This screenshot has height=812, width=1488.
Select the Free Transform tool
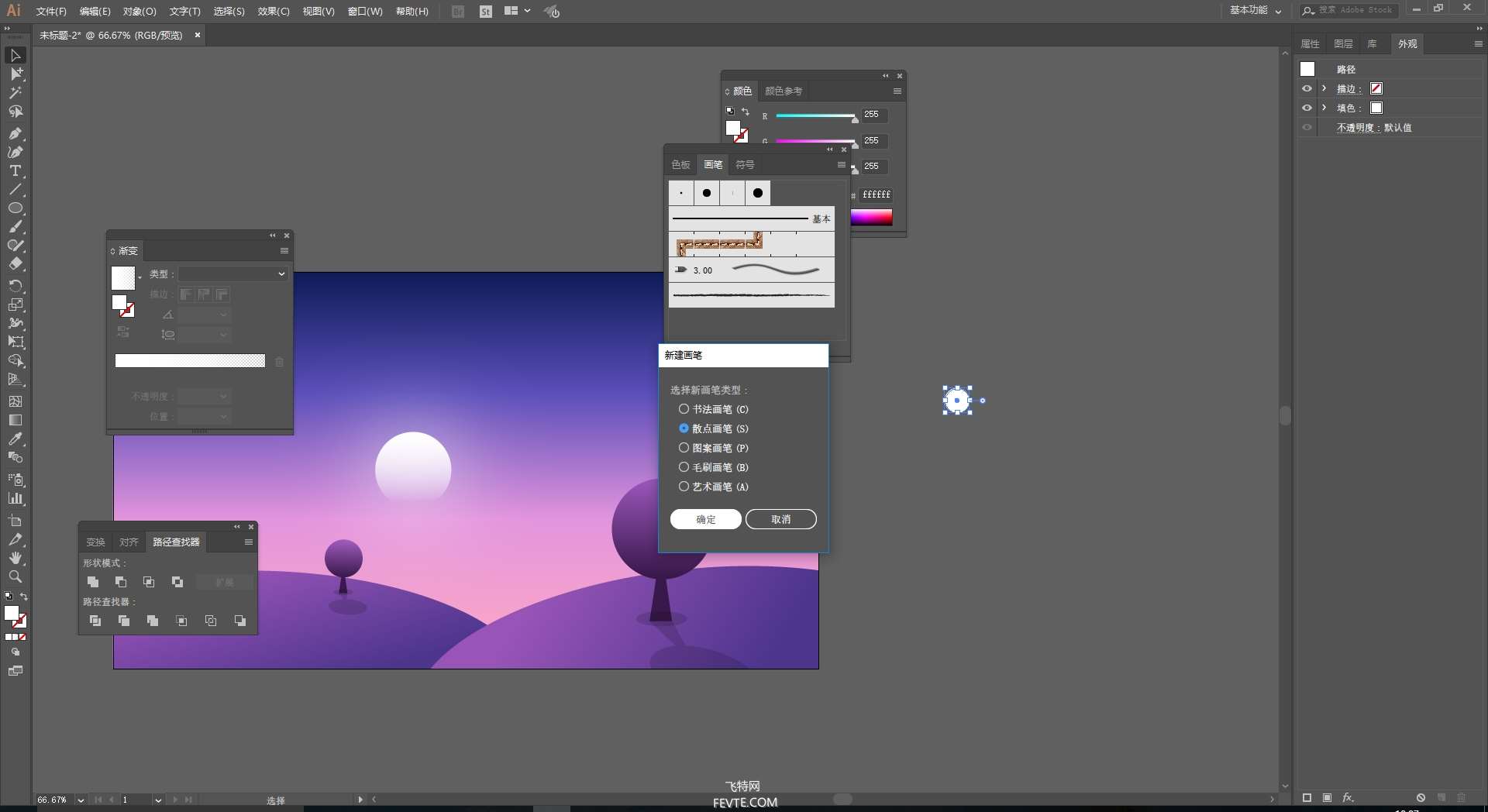coord(15,342)
